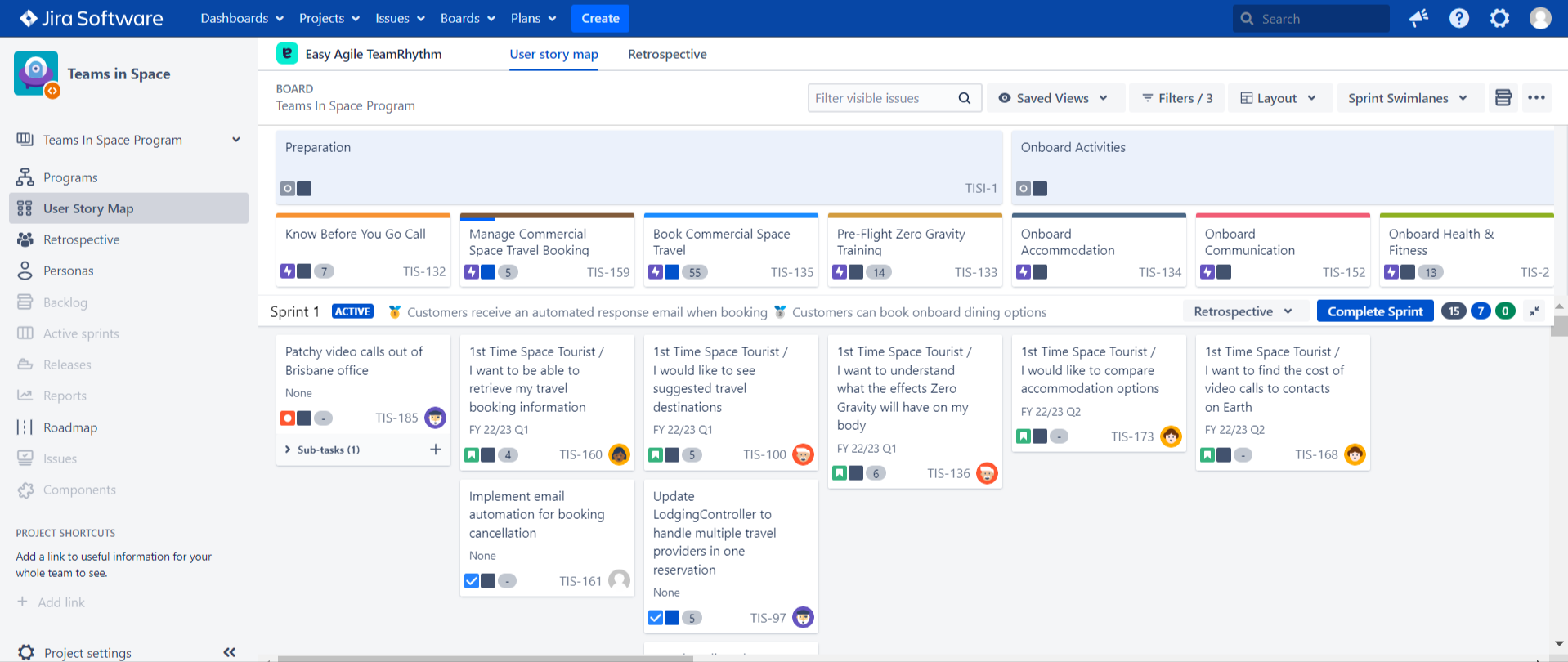Switch to the User story map tab
The height and width of the screenshot is (662, 1568).
coord(553,54)
